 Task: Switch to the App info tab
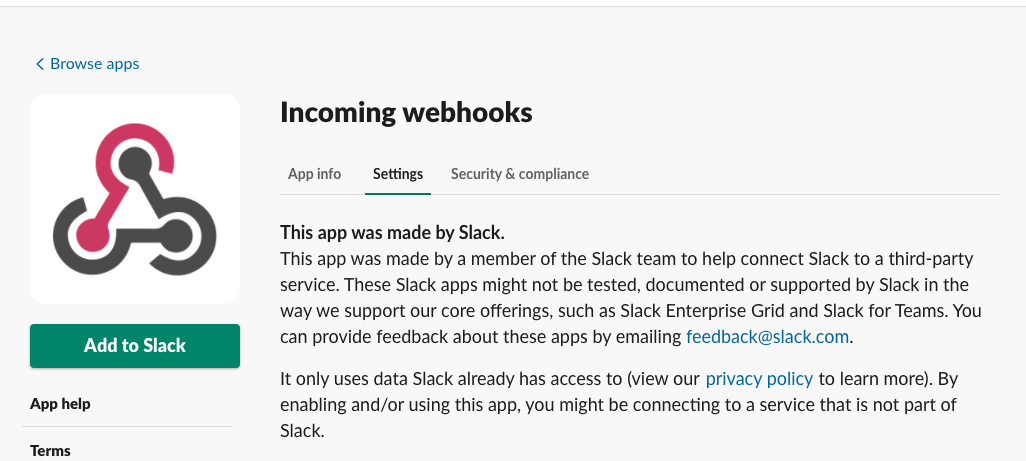(x=314, y=174)
